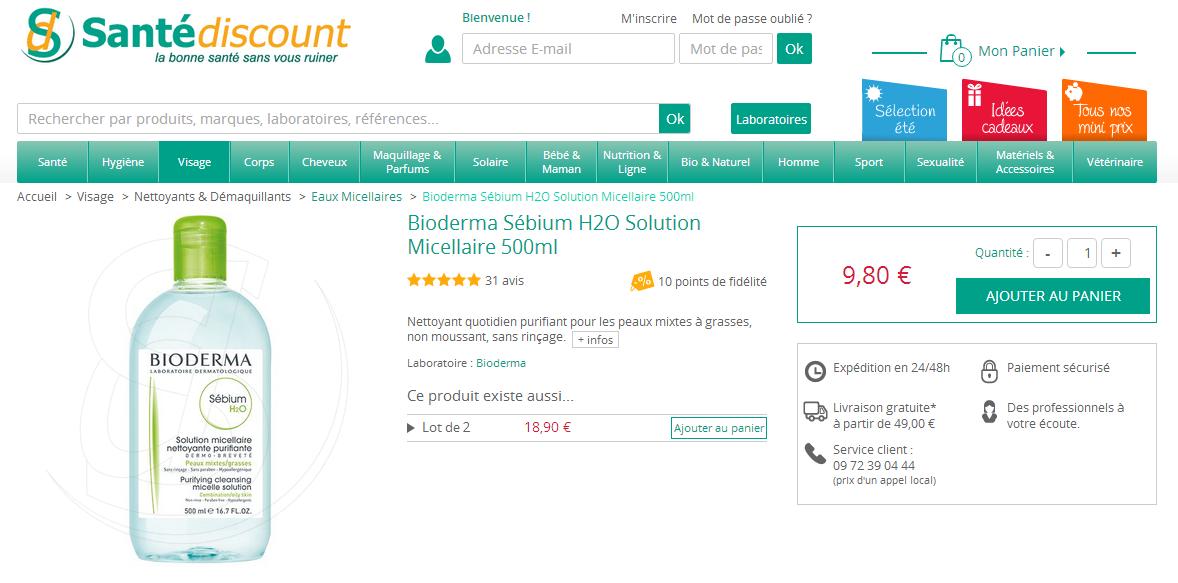Click the Sélection été blue banner

coord(904,112)
